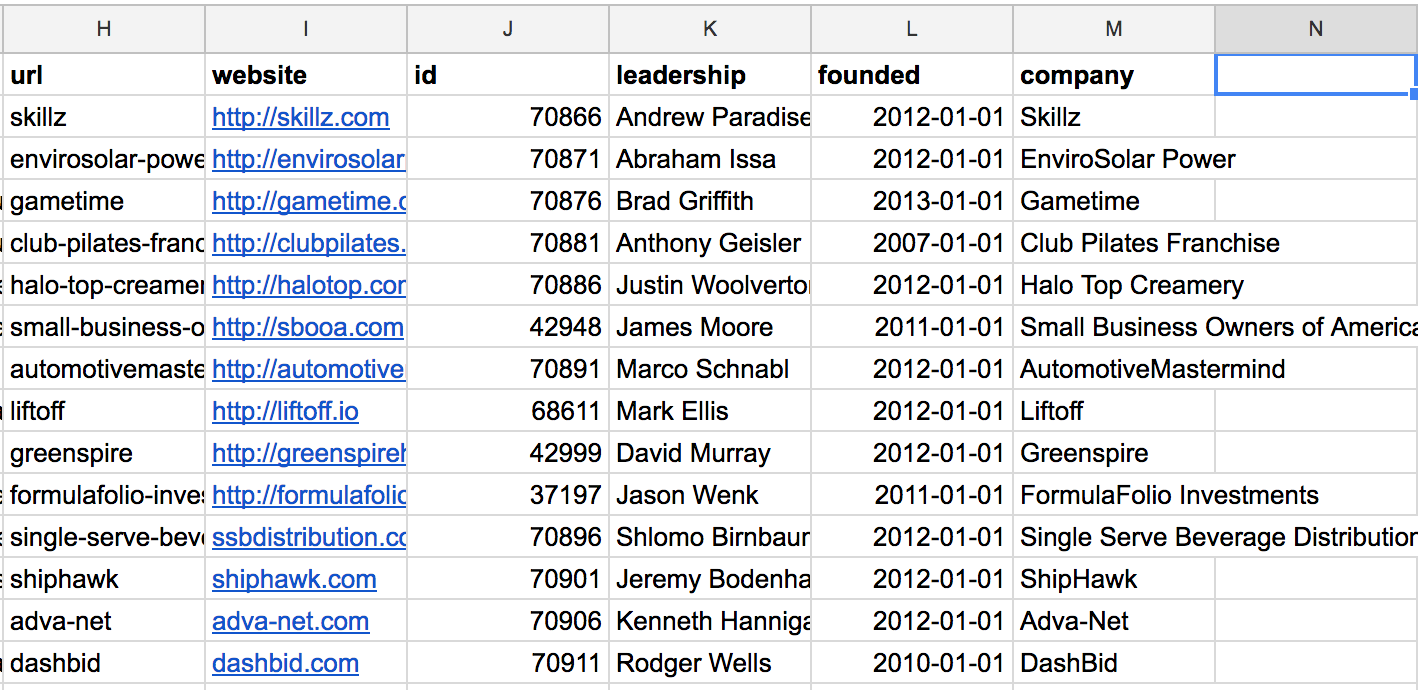Open the http://liftoff.io link
1418x690 pixels.
coord(285,411)
